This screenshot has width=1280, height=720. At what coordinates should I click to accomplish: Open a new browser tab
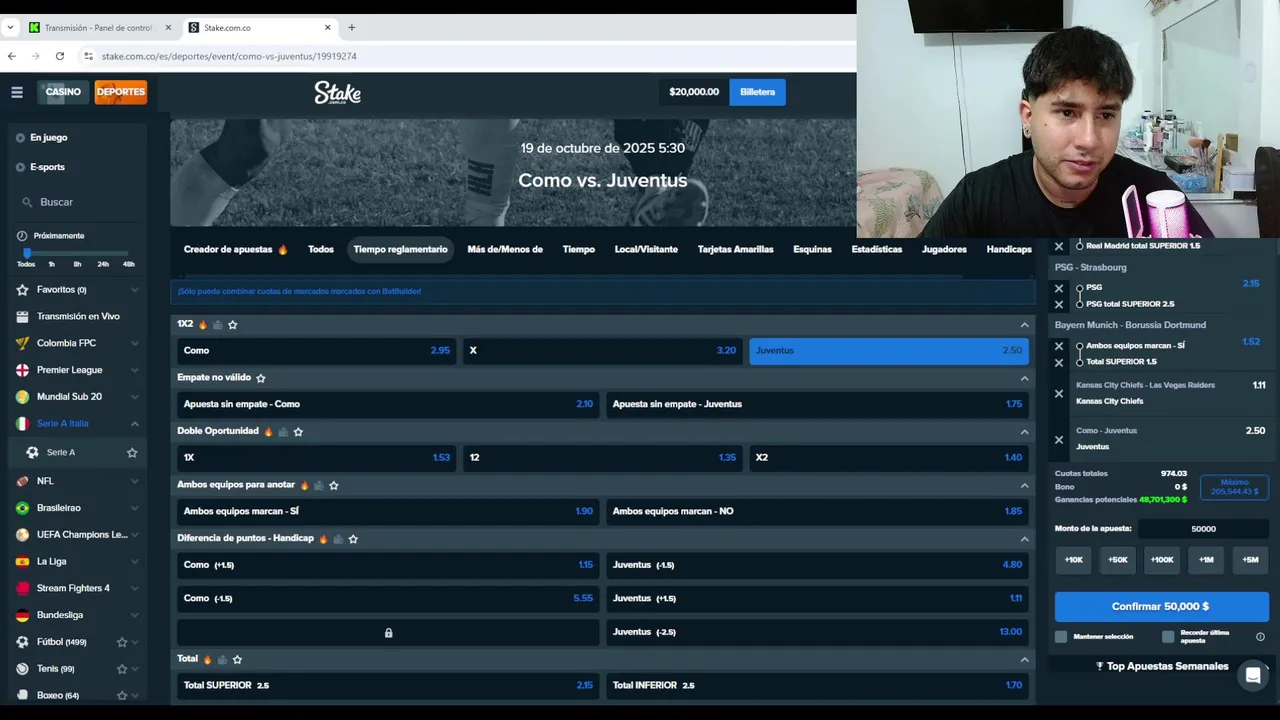(351, 27)
